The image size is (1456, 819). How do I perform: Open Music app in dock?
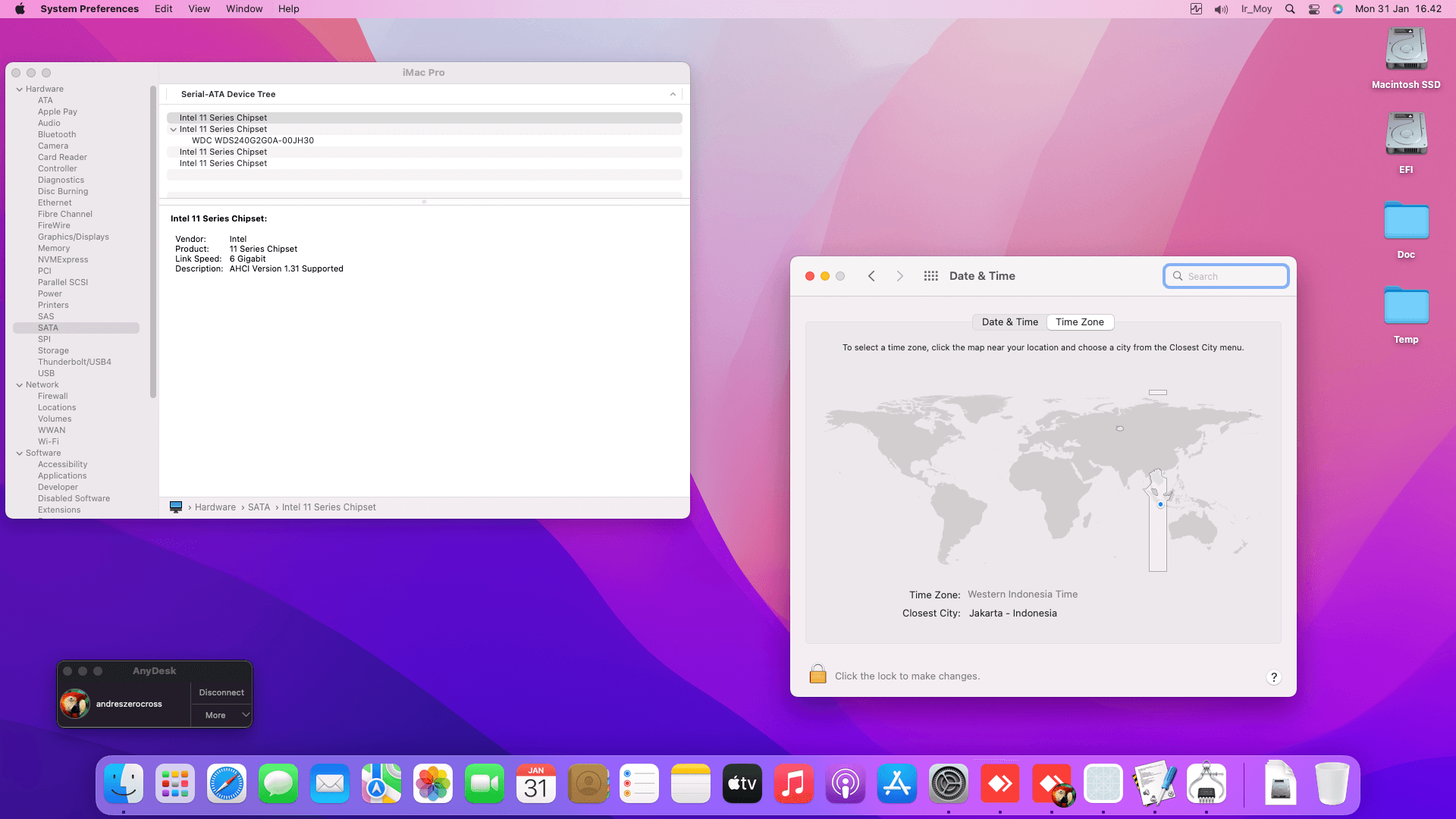coord(794,783)
